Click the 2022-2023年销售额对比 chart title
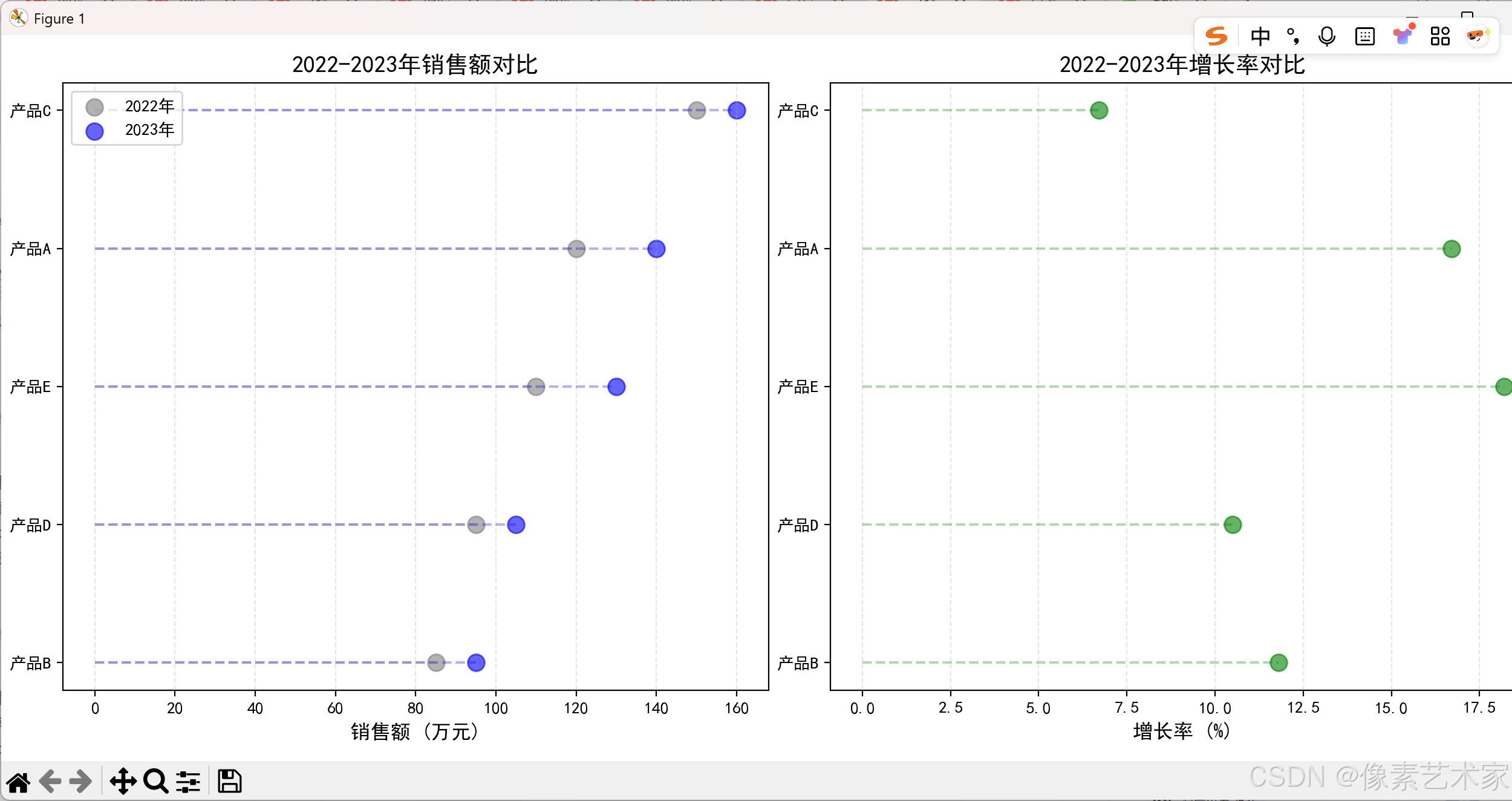Viewport: 1512px width, 801px height. click(x=415, y=65)
